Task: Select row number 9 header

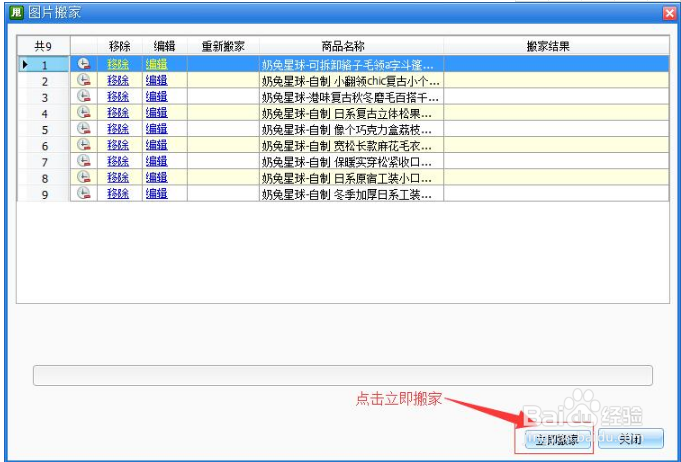Action: (x=43, y=193)
